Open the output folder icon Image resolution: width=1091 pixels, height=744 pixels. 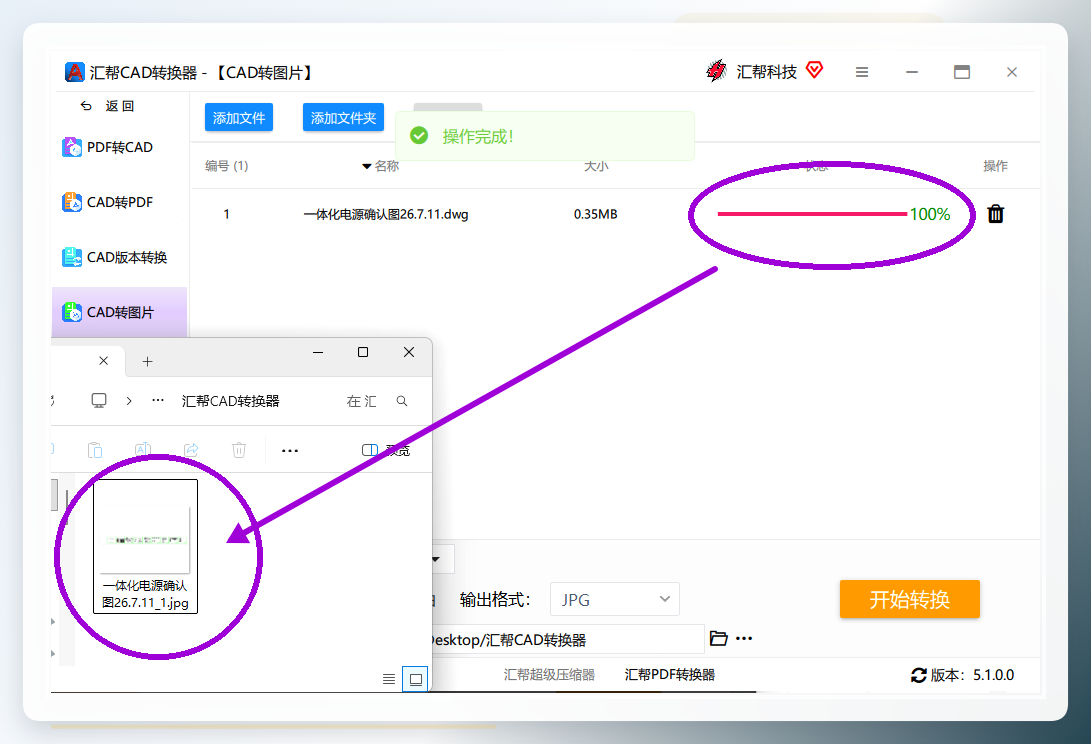[718, 638]
